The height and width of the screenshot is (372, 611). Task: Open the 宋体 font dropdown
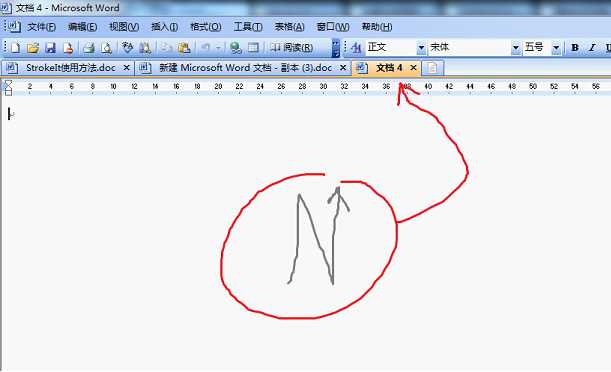tap(516, 48)
